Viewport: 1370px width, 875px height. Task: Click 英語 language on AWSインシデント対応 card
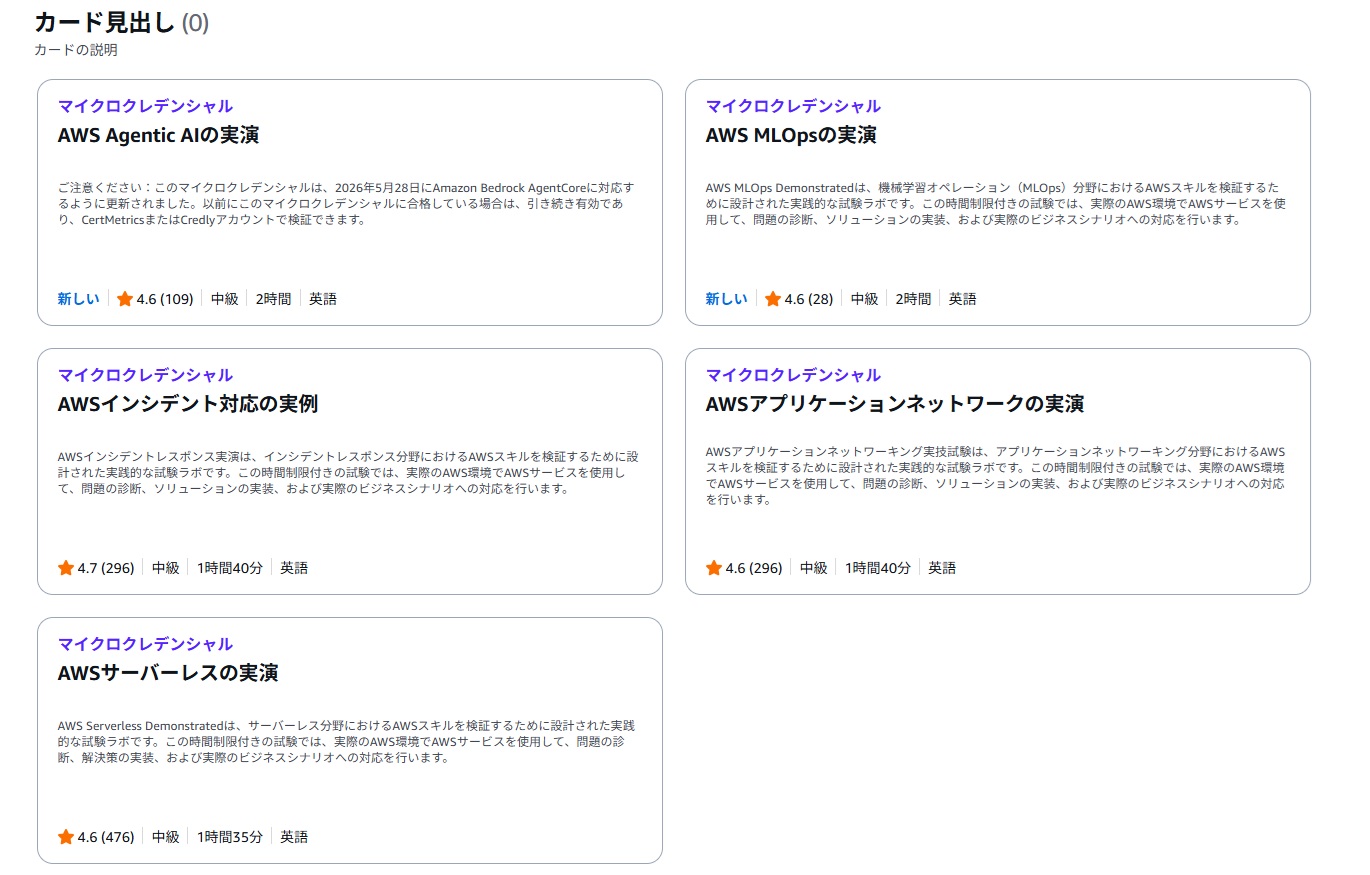coord(294,568)
